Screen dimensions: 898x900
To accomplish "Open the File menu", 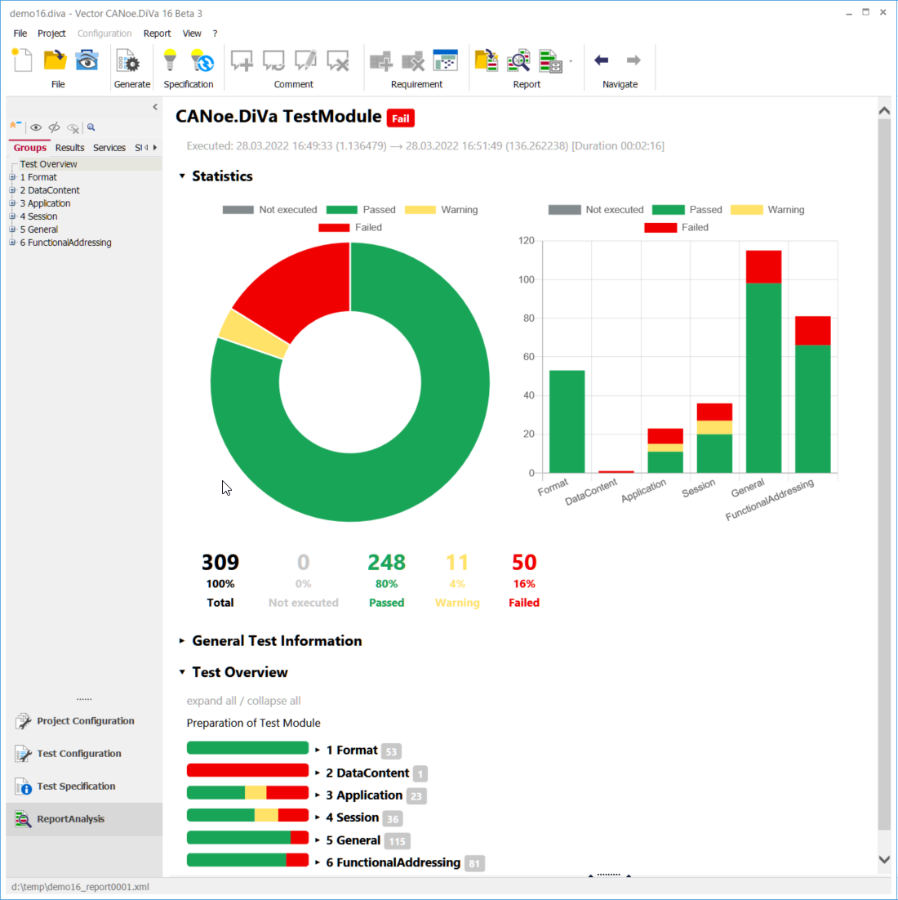I will (20, 33).
